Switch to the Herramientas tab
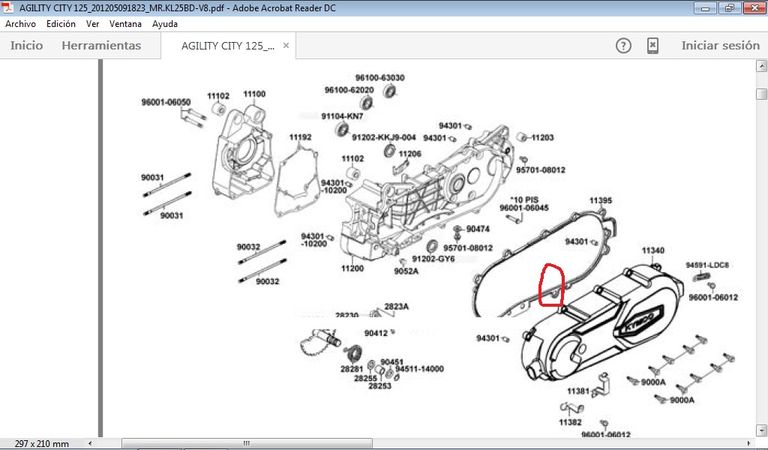Image resolution: width=768 pixels, height=450 pixels. [101, 46]
